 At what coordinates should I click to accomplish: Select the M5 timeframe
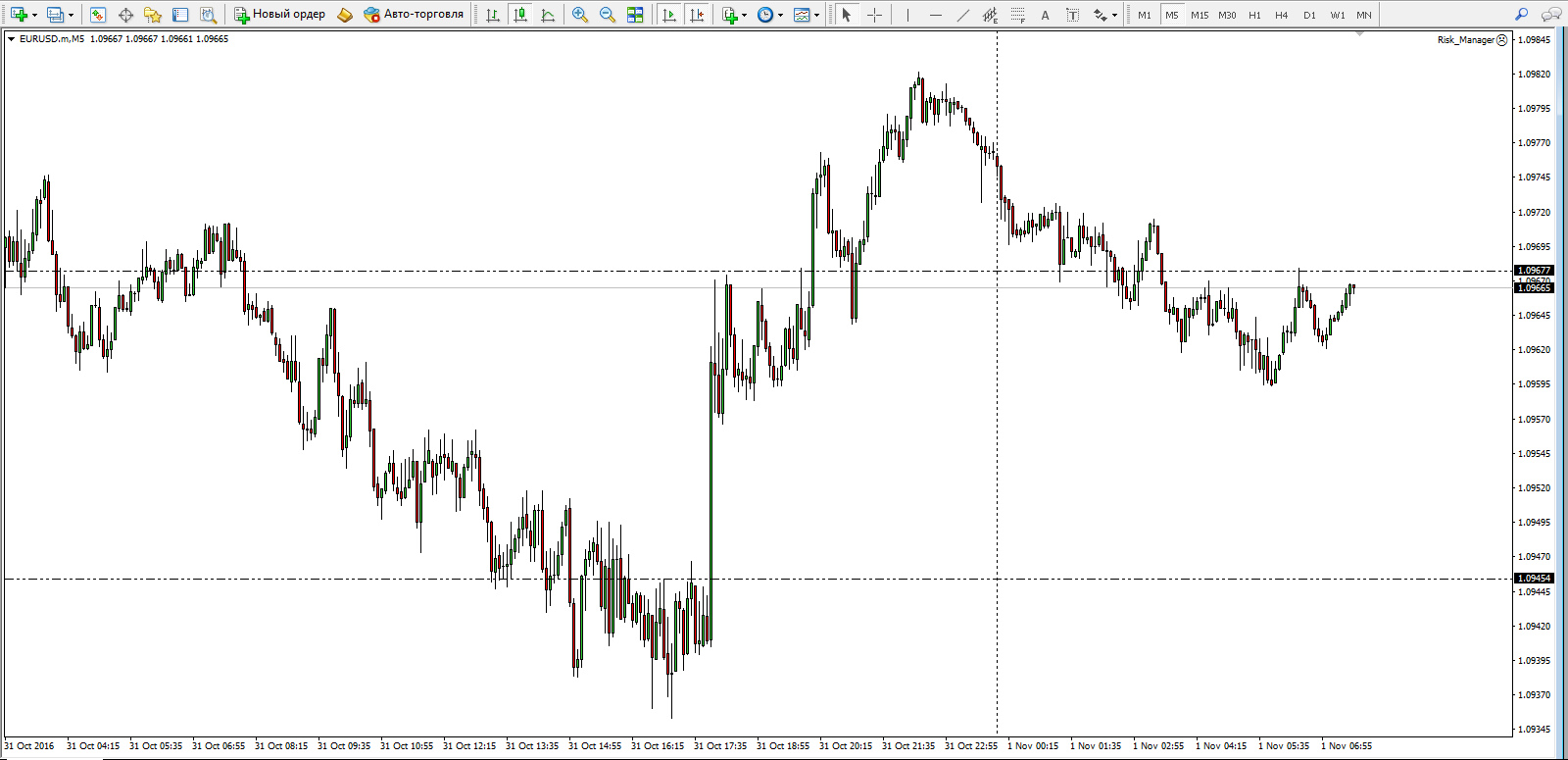pos(1171,15)
